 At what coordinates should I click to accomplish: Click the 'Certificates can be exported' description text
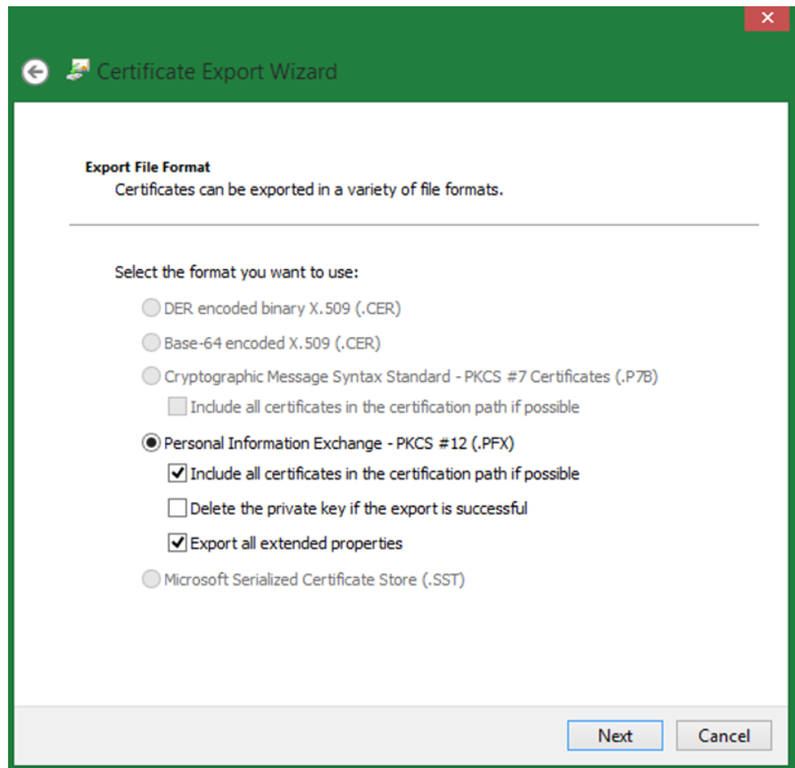[x=308, y=188]
